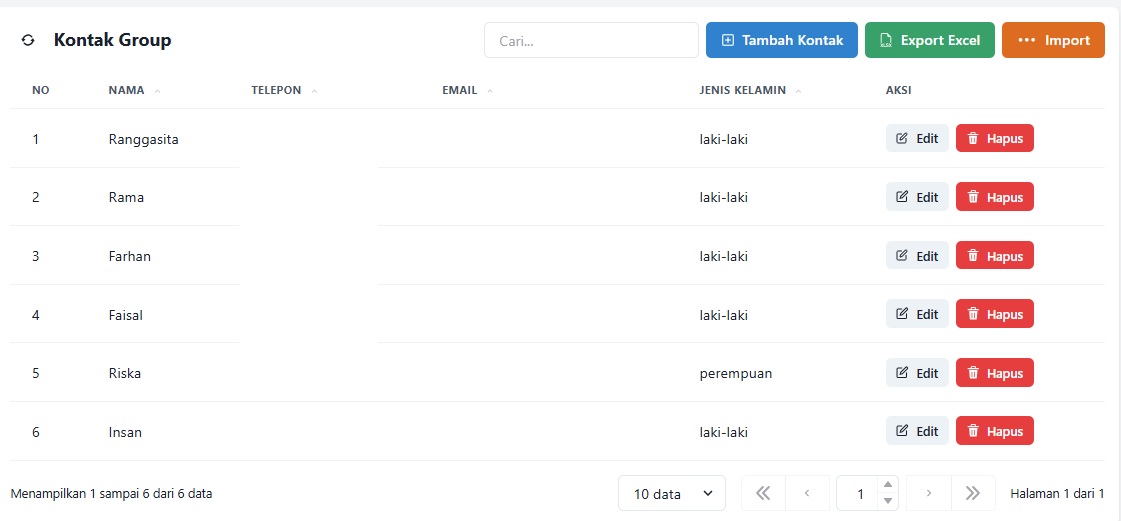Increase page number with up stepper arrow
Image resolution: width=1121 pixels, height=521 pixels.
[x=887, y=485]
